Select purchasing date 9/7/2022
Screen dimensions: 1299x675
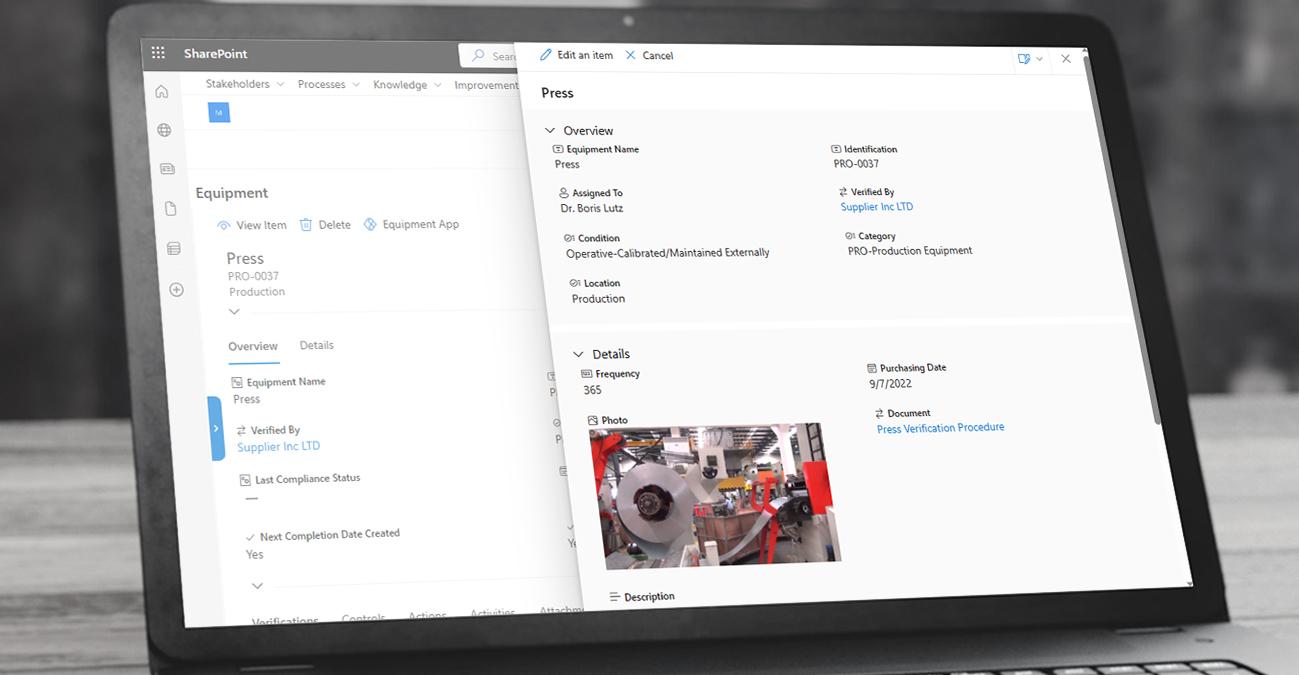890,384
